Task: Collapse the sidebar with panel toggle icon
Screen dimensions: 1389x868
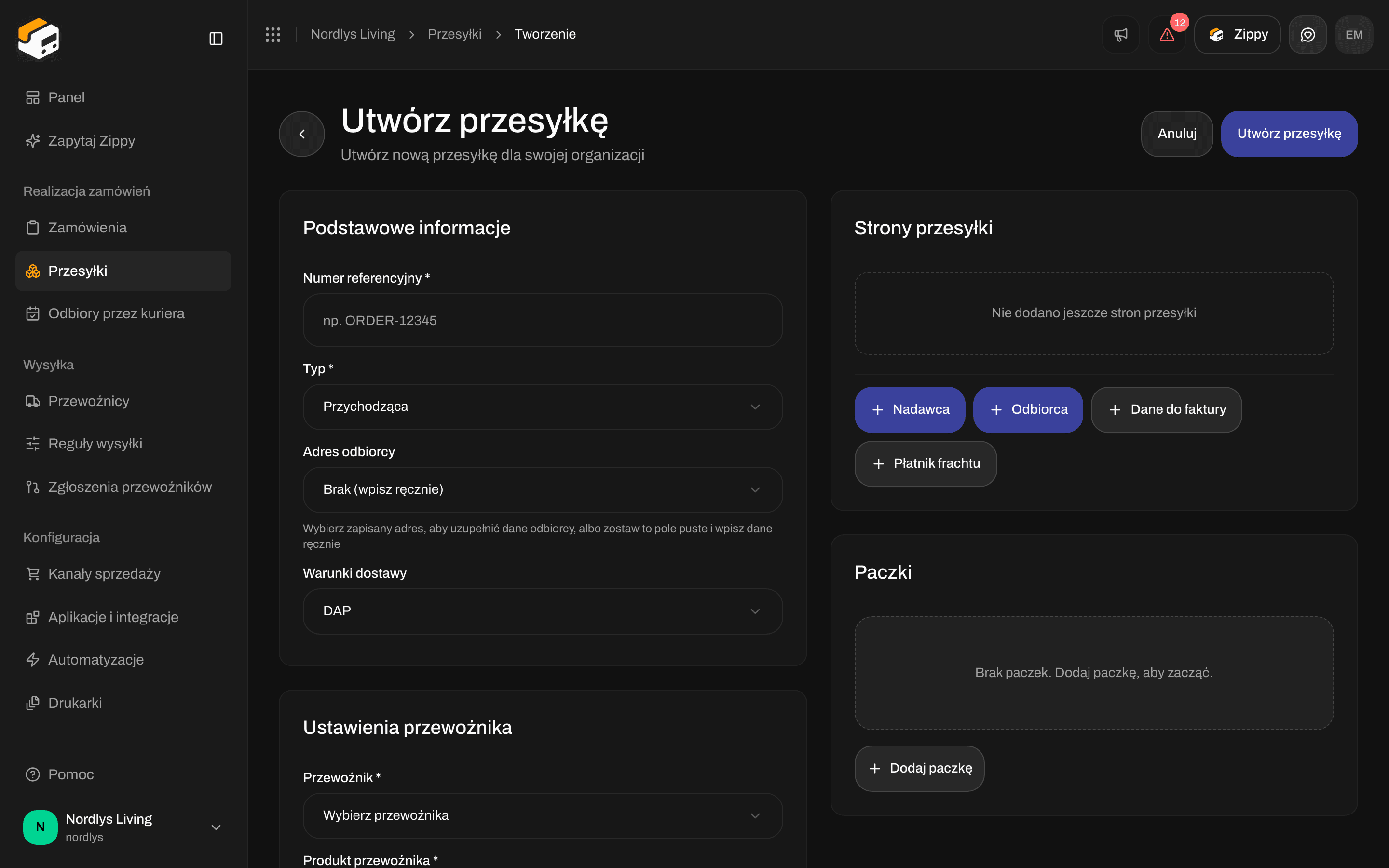Action: pyautogui.click(x=216, y=39)
